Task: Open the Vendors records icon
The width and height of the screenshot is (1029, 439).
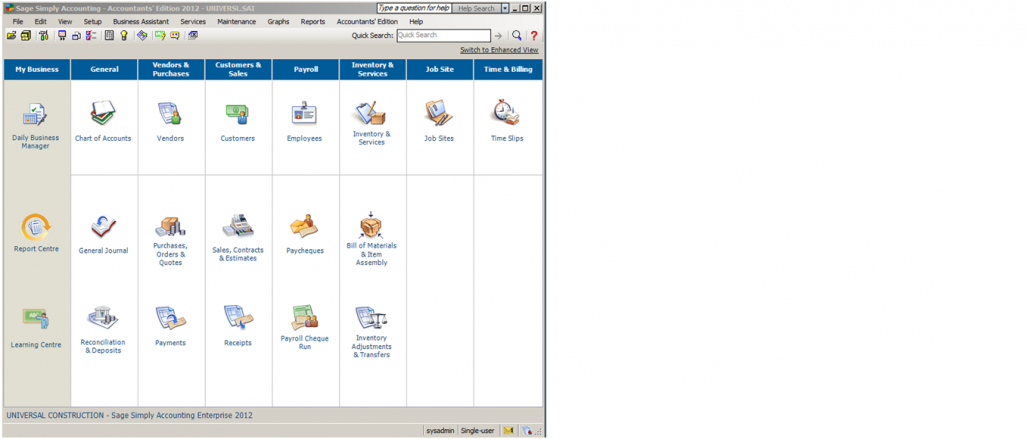Action: click(170, 113)
